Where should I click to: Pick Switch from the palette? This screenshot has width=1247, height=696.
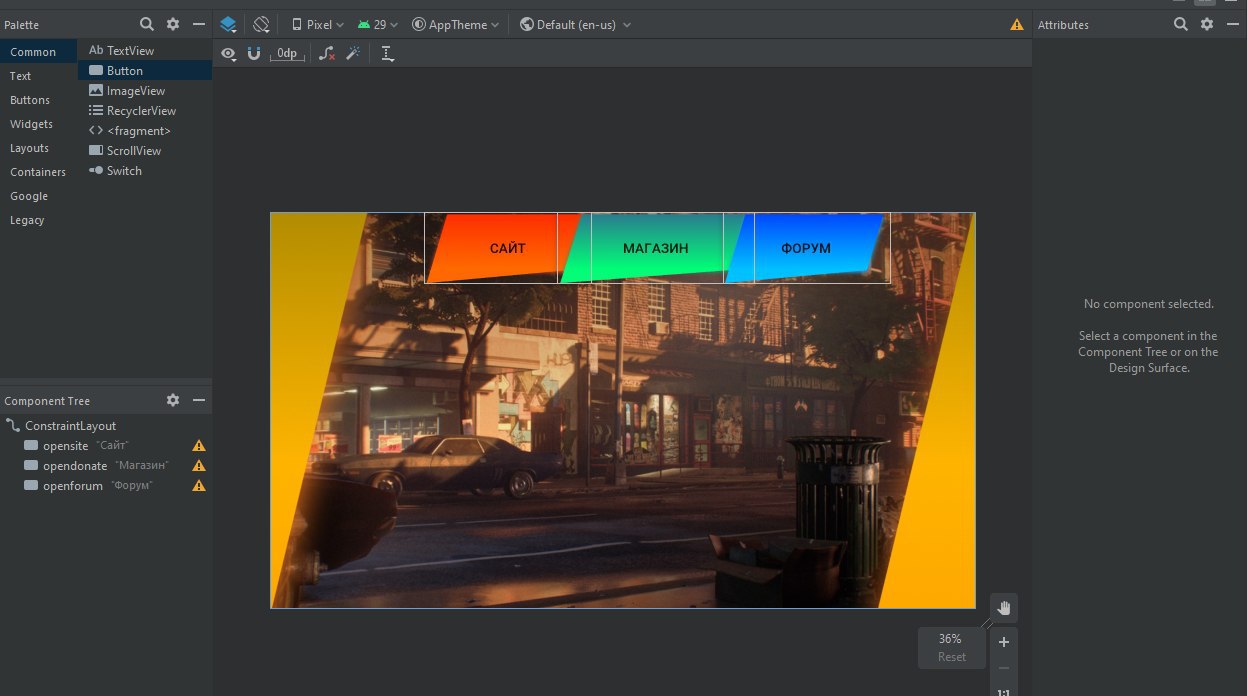coord(145,170)
